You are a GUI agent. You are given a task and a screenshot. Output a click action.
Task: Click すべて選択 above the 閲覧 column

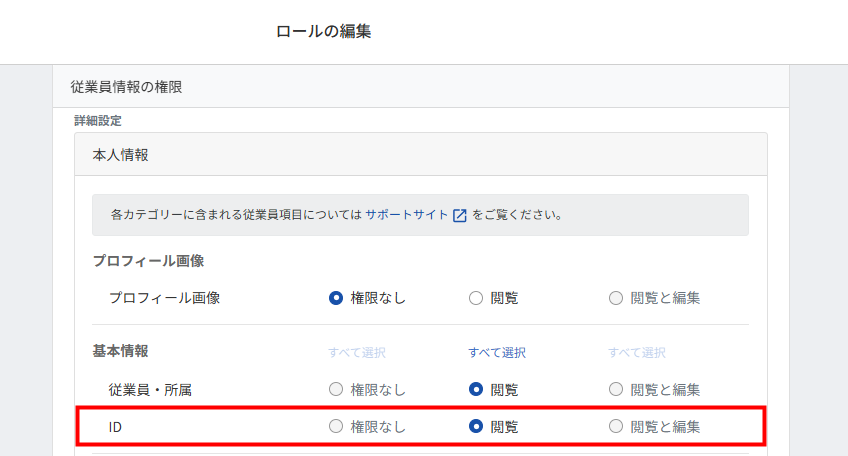(497, 353)
